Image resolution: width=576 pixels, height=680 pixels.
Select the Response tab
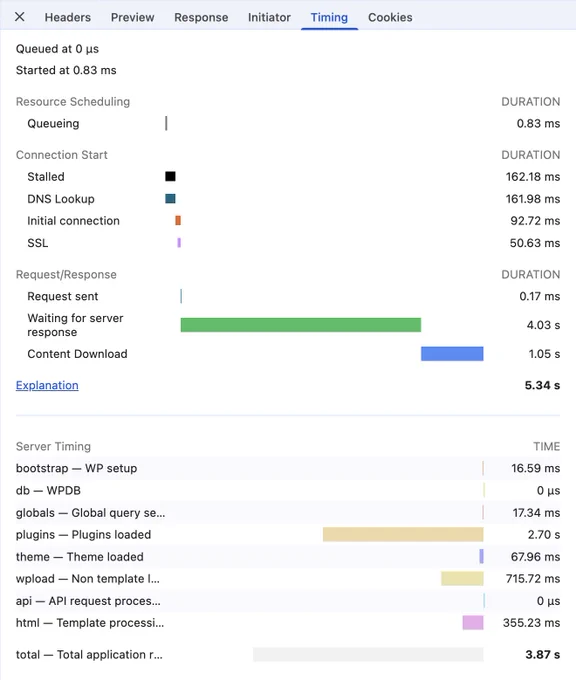[201, 17]
